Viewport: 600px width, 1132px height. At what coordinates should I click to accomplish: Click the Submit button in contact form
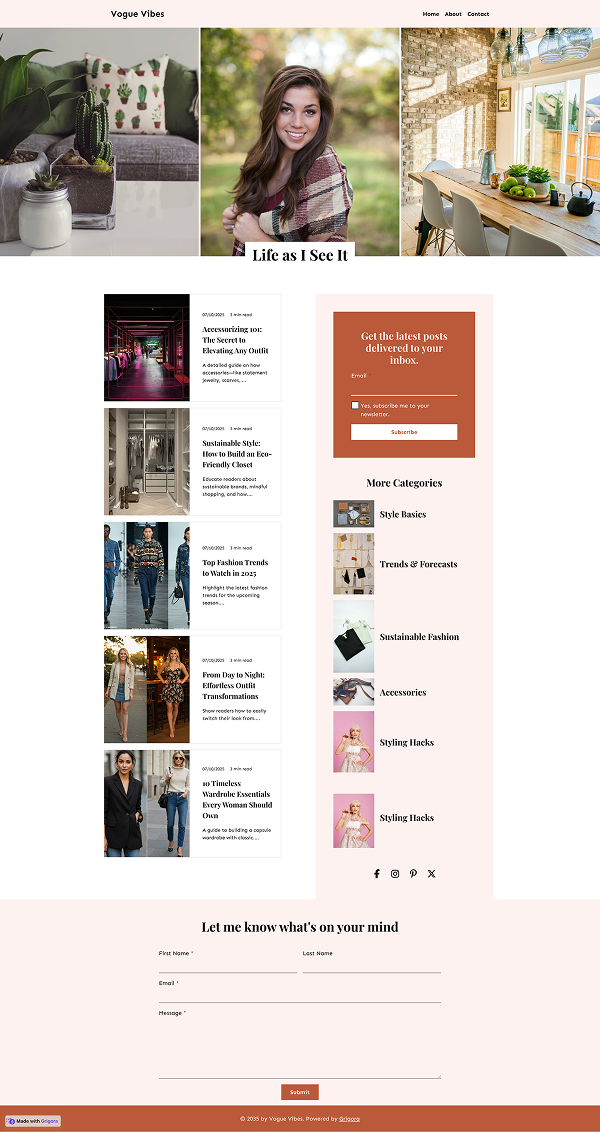(x=300, y=1092)
